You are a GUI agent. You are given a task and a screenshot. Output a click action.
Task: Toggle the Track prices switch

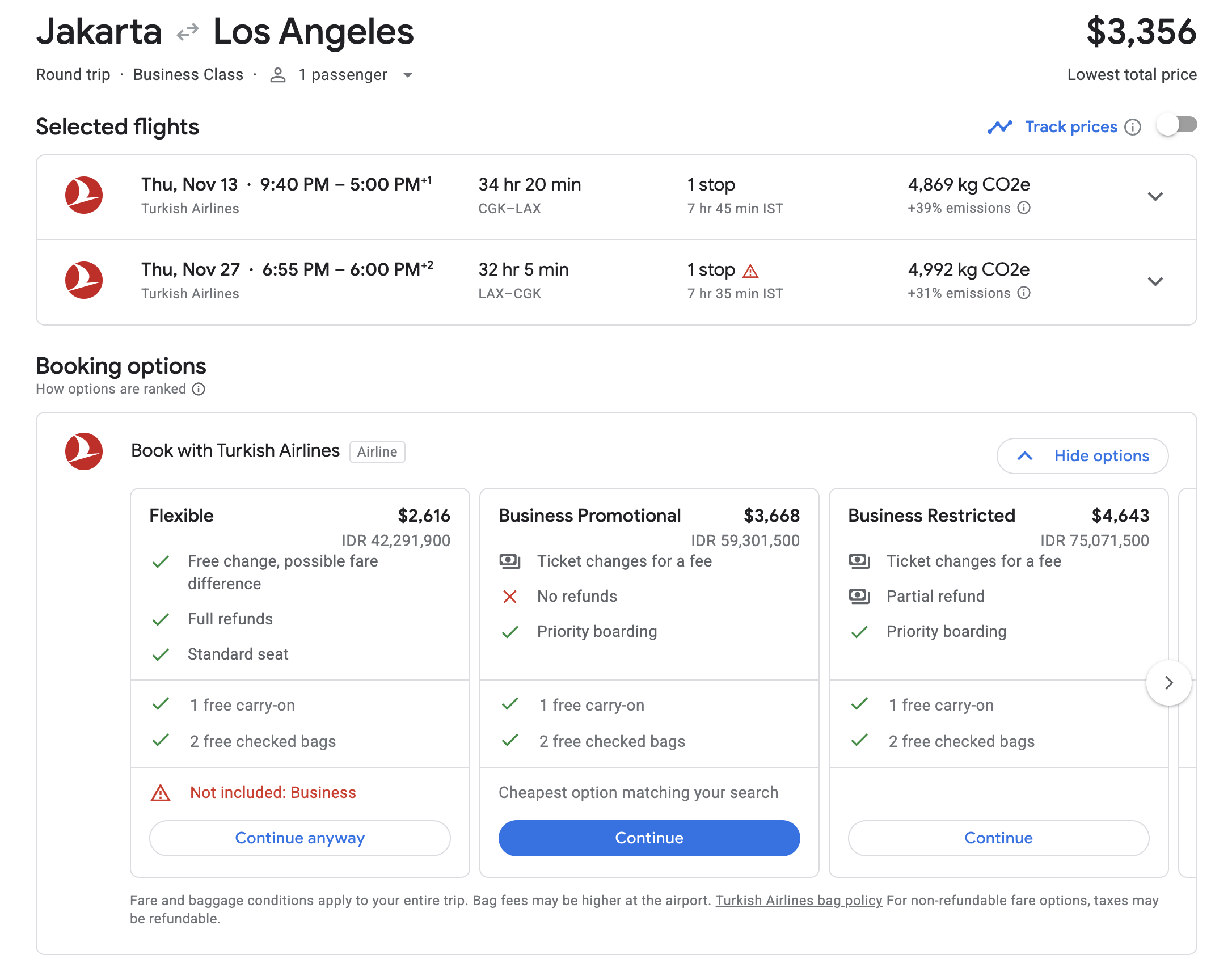click(1177, 125)
